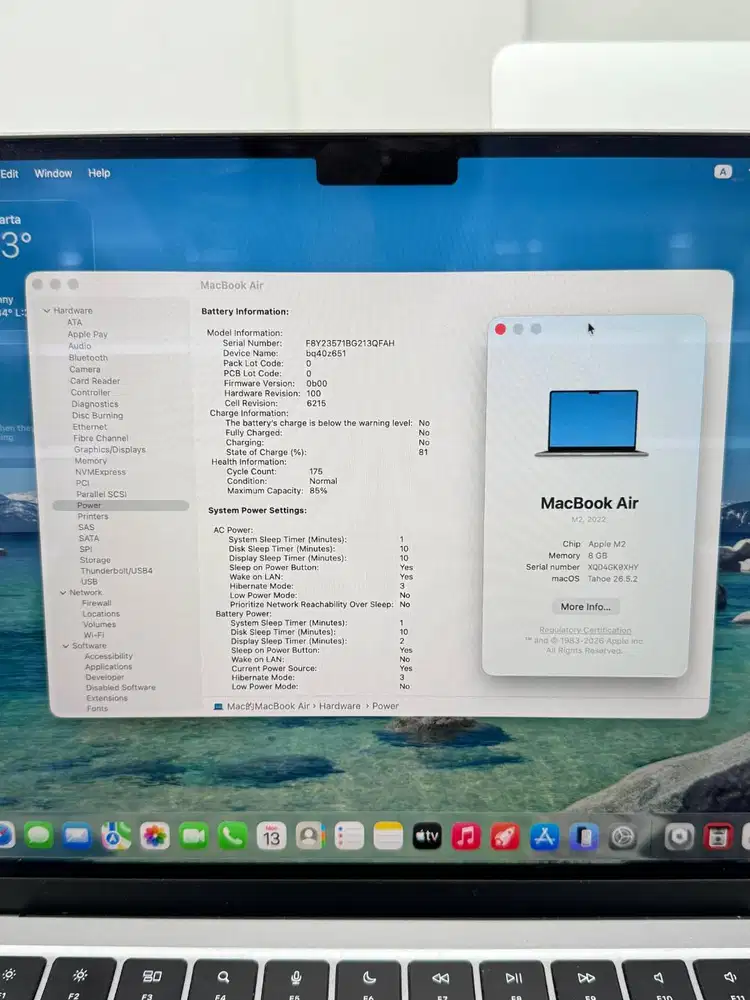Select Camera in the sidebar
750x1000 pixels.
85,369
